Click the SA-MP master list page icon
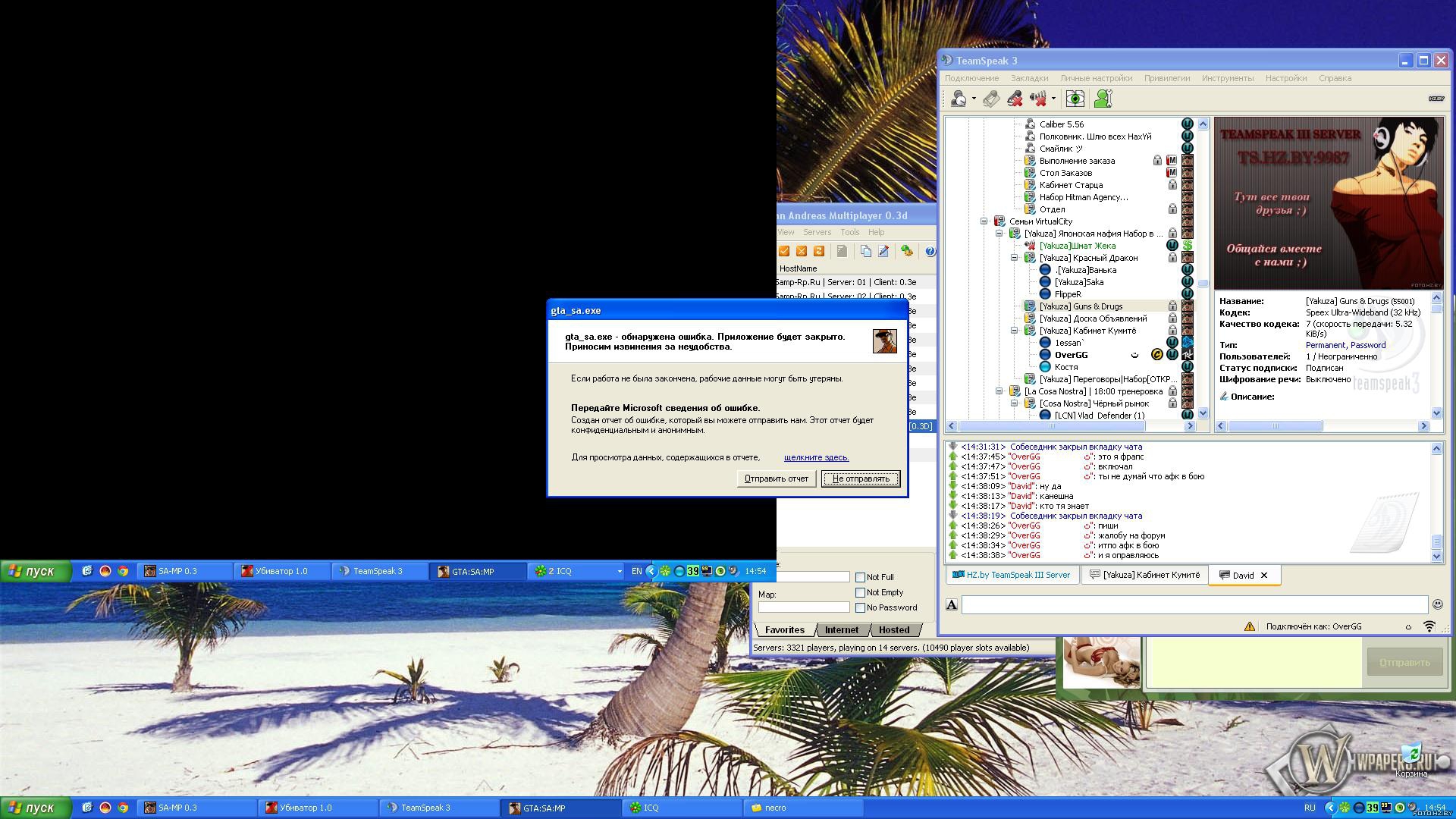The height and width of the screenshot is (819, 1456). click(842, 251)
